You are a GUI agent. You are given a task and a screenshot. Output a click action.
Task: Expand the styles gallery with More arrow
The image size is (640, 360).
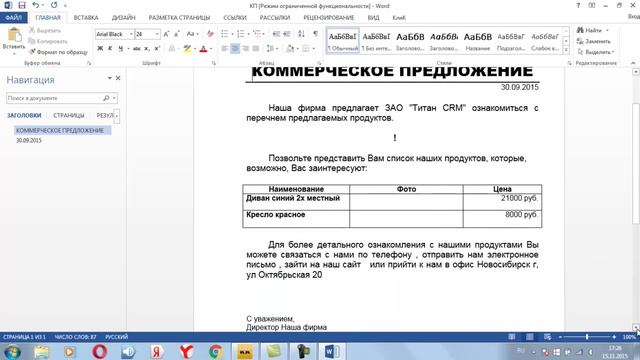click(x=566, y=50)
